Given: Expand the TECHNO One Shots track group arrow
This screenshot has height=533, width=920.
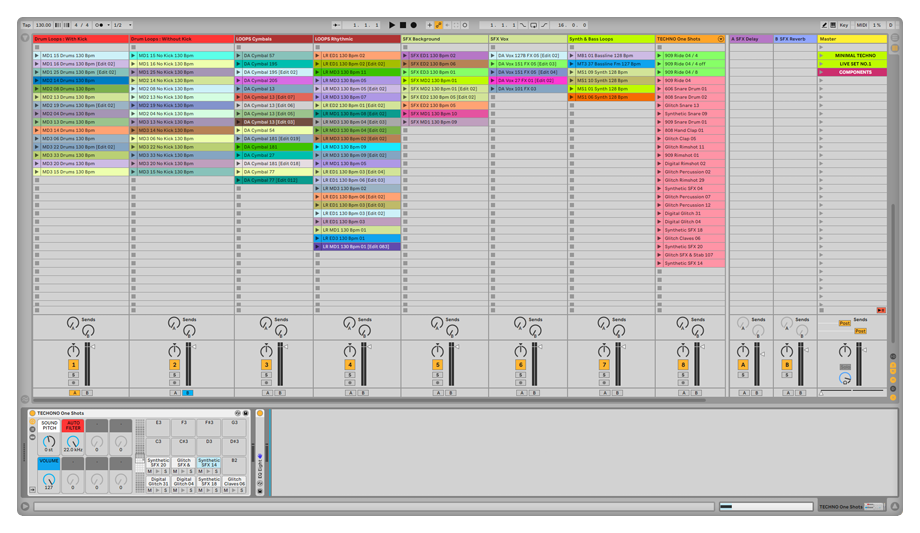Looking at the screenshot, I should (721, 39).
